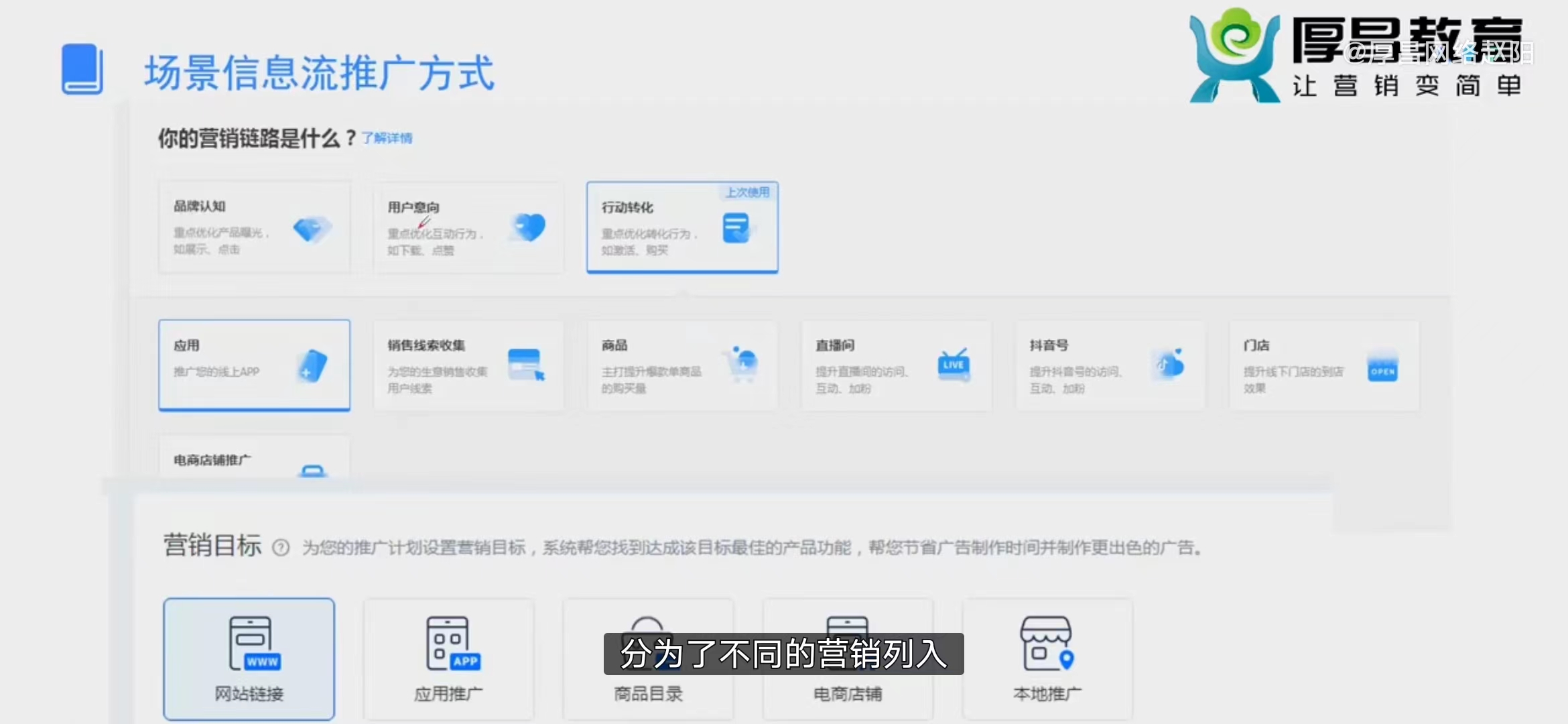
Task: Select the 电商店铺推广 card
Action: coord(254,460)
